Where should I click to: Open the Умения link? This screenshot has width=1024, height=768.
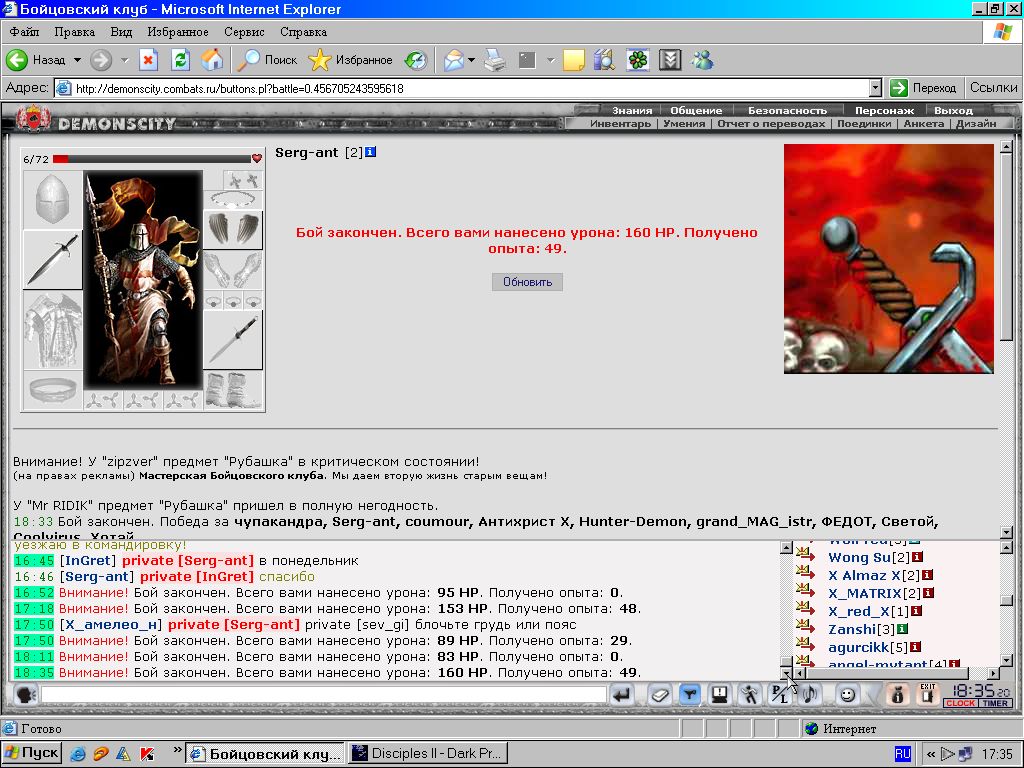coord(684,123)
